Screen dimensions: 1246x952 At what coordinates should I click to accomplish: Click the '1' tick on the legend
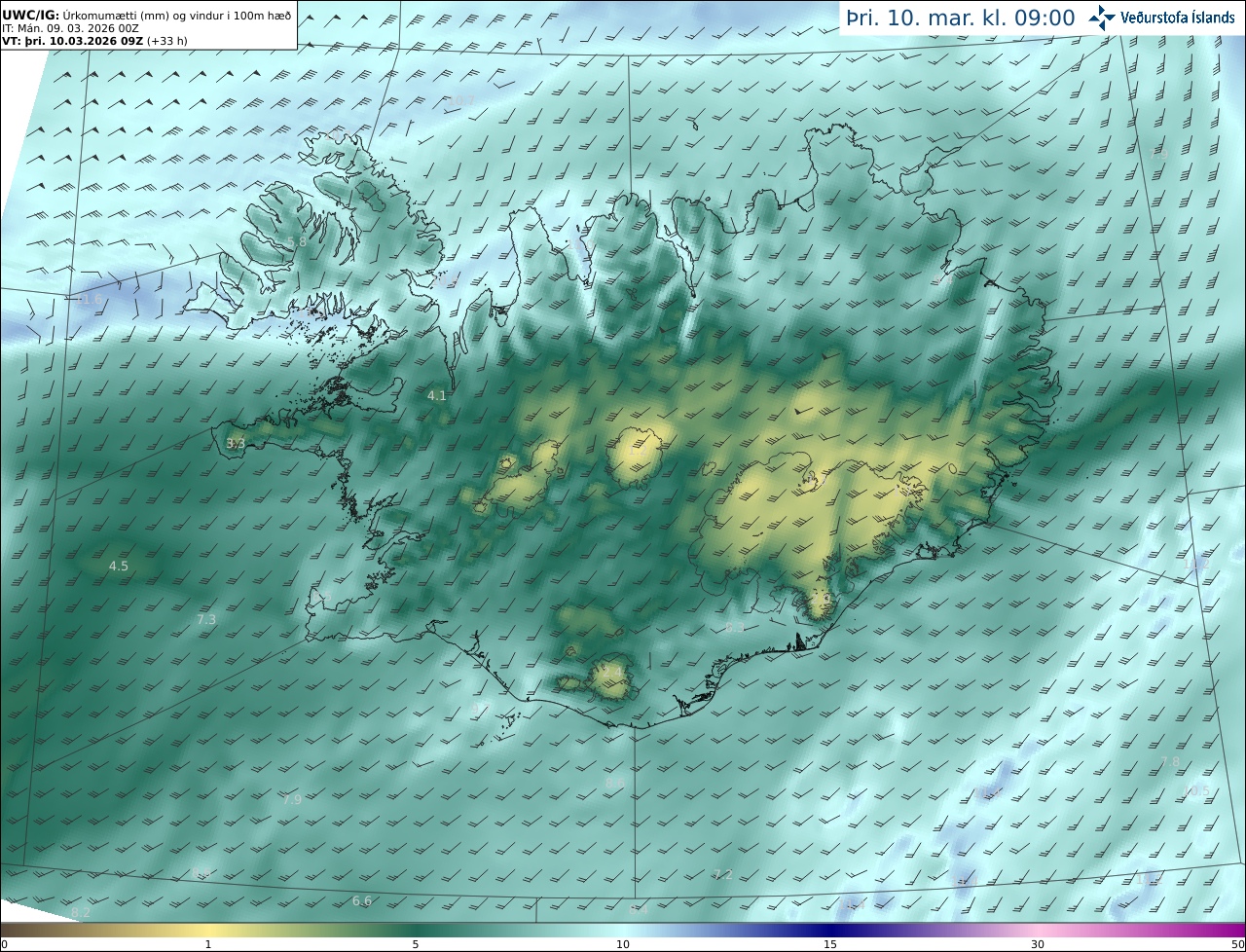pos(208,945)
